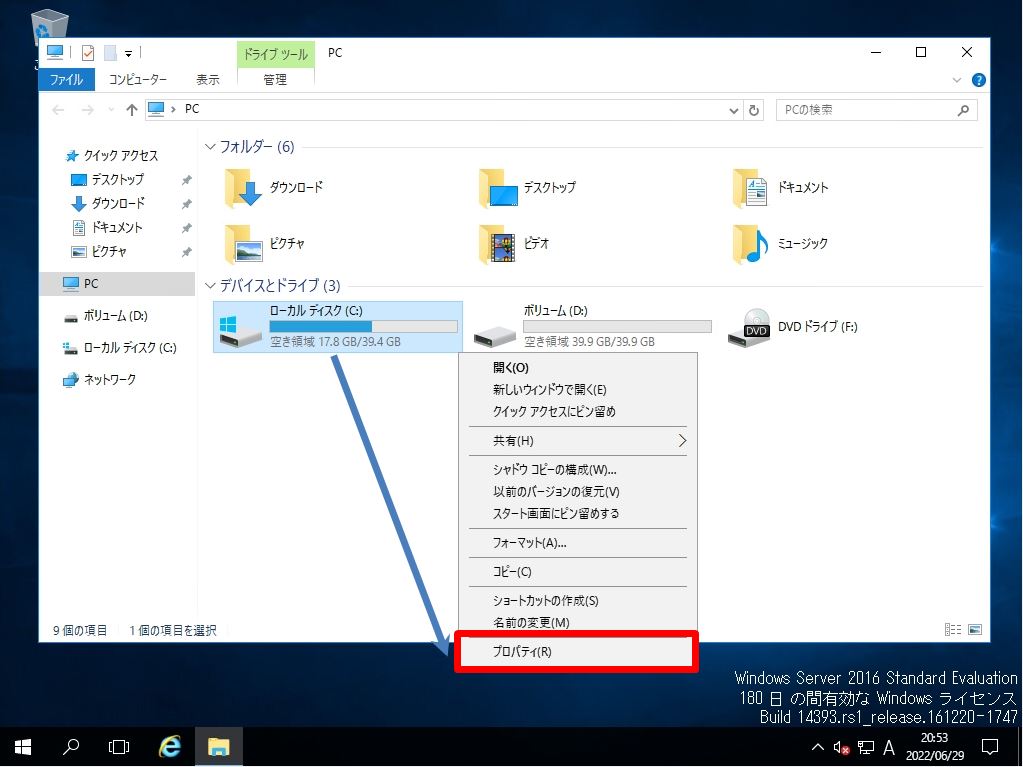
Task: Select the DVD ドライブ (F:) item
Action: coord(793,327)
